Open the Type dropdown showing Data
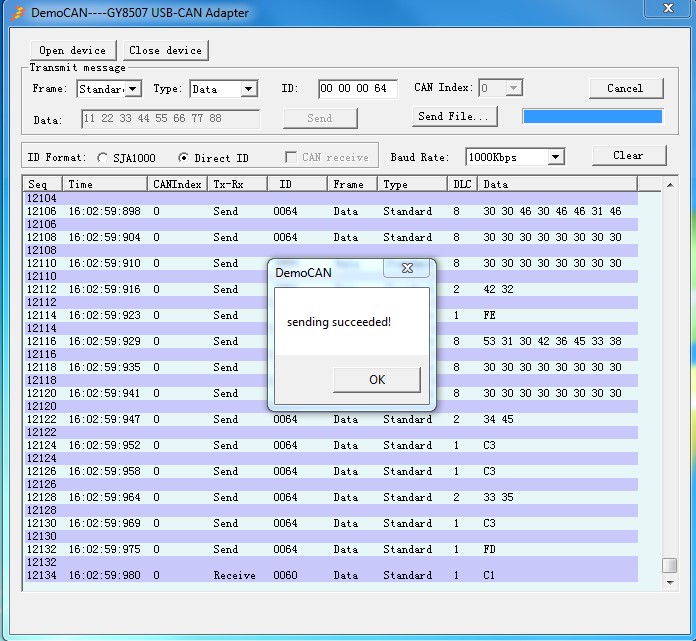 click(x=249, y=89)
